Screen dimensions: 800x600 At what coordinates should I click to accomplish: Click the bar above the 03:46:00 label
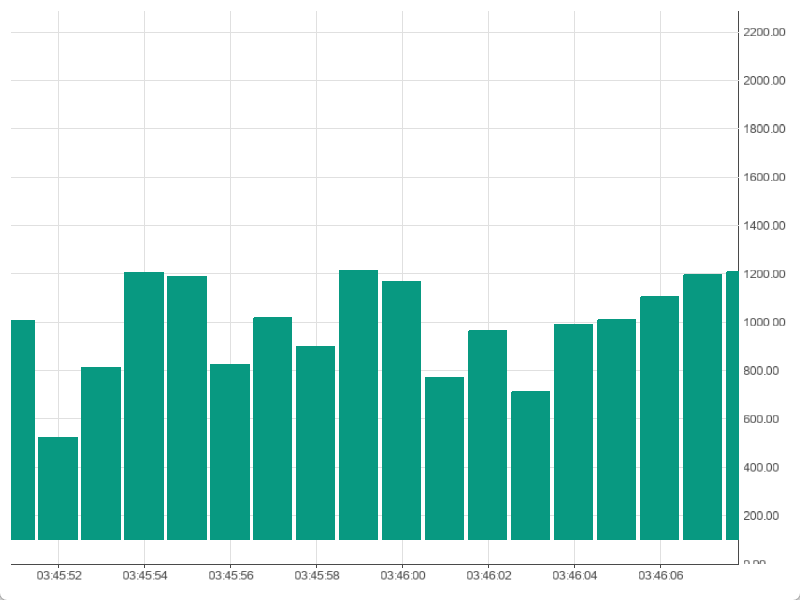coord(401,410)
